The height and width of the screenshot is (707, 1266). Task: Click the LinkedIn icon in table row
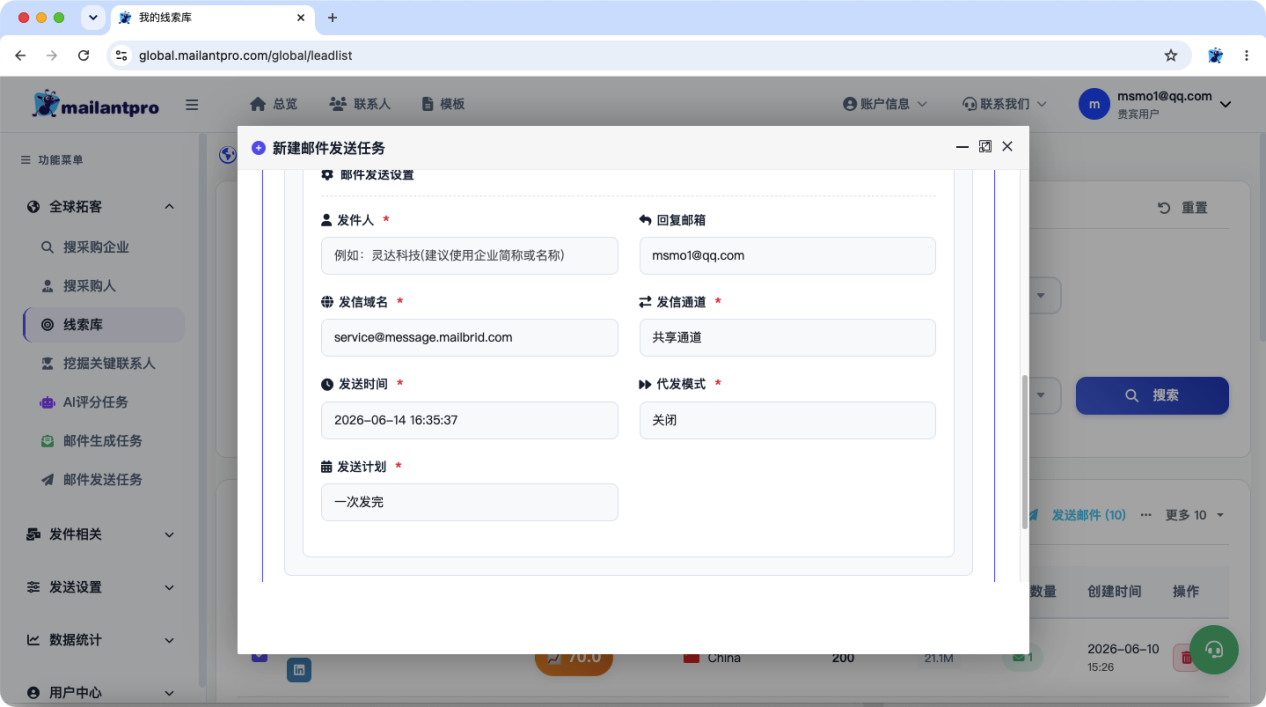[299, 670]
